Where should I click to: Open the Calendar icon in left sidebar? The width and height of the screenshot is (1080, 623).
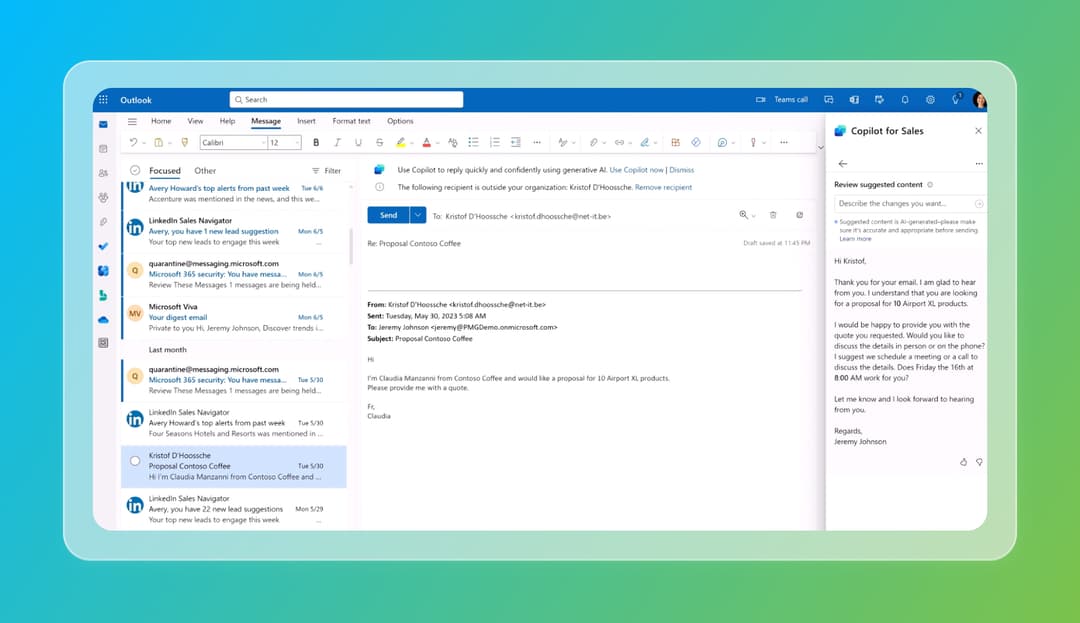pos(103,148)
